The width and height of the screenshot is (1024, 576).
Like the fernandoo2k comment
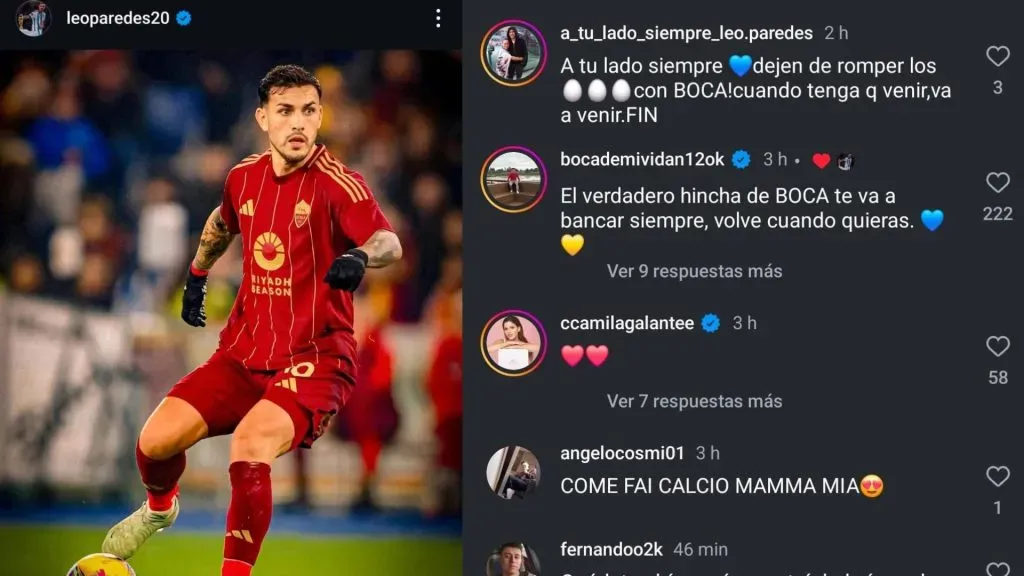(x=998, y=569)
